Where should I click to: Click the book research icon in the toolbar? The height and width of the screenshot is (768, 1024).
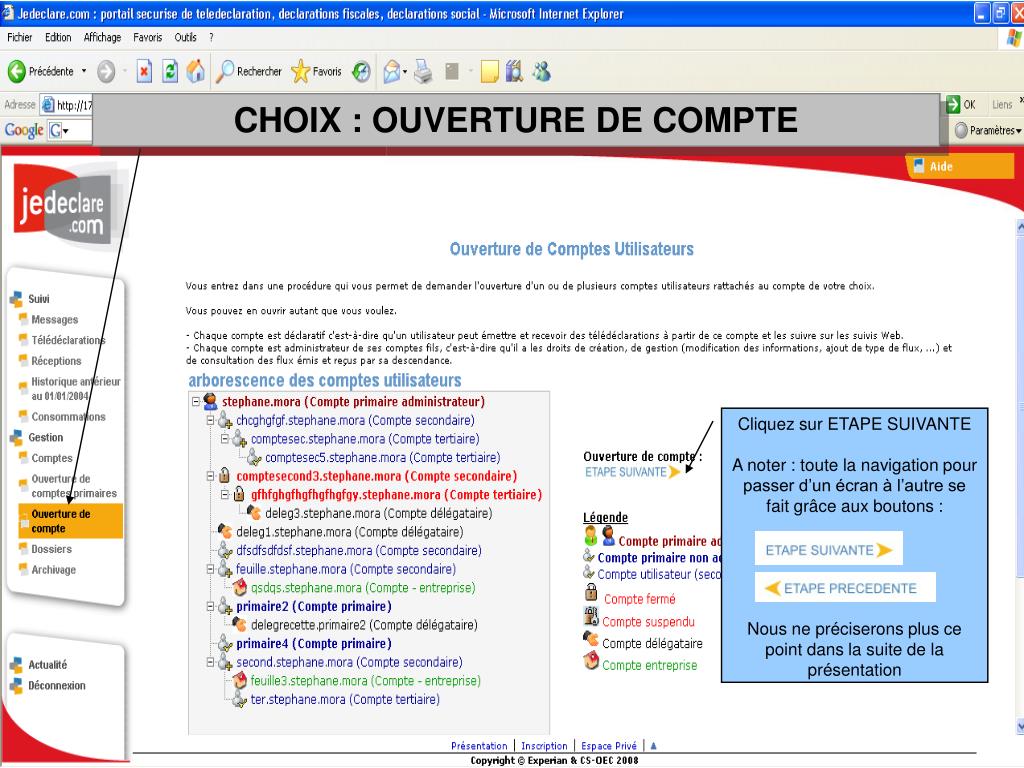click(515, 71)
